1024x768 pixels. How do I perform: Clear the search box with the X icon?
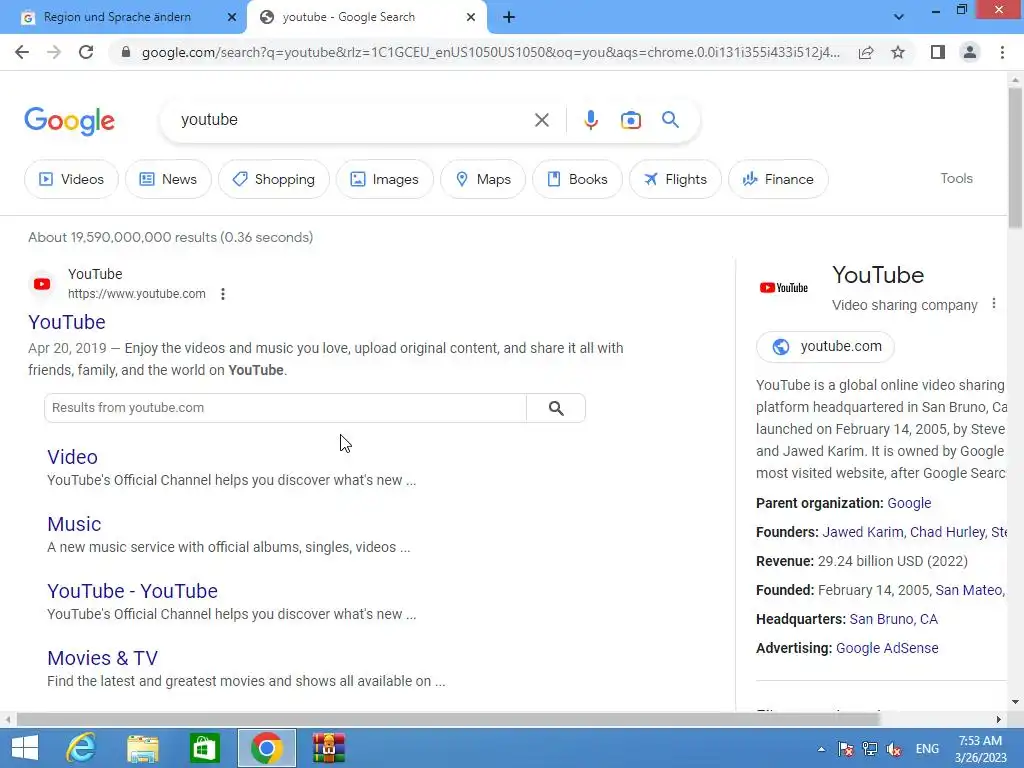pyautogui.click(x=541, y=120)
